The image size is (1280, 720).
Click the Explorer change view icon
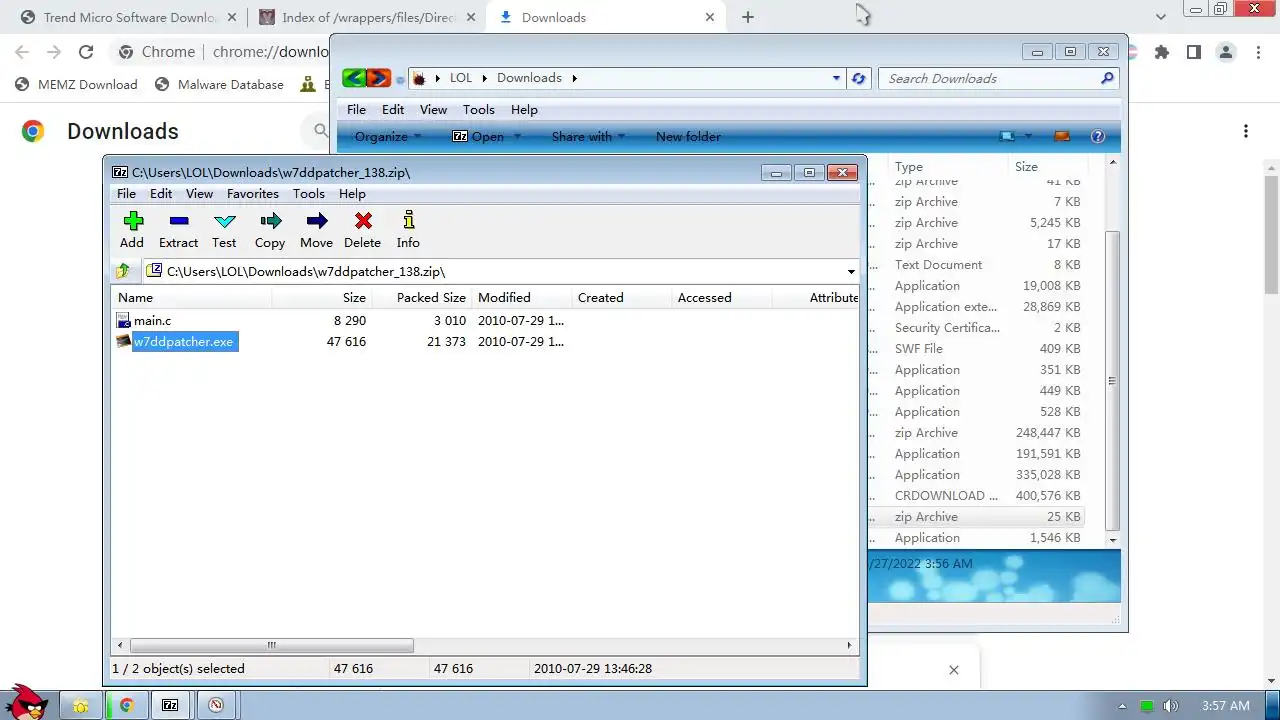point(1008,136)
